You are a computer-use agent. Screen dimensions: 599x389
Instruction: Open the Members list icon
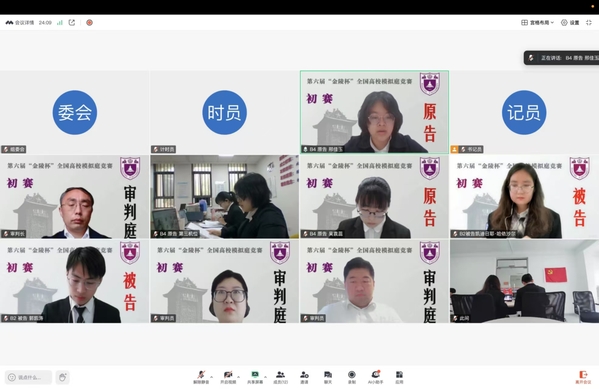[280, 377]
